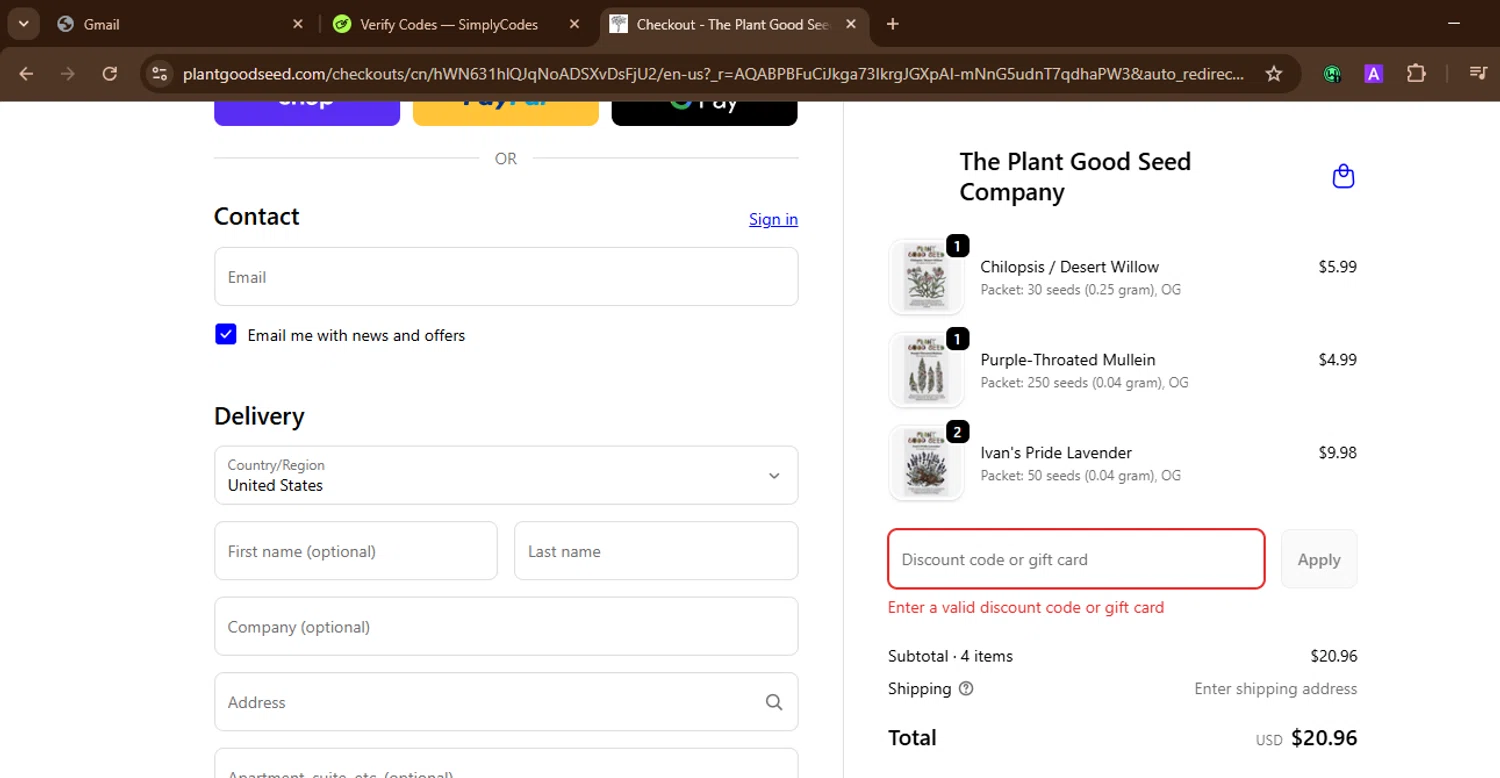Pay with Shop Pay button
This screenshot has width=1500, height=778.
307,113
